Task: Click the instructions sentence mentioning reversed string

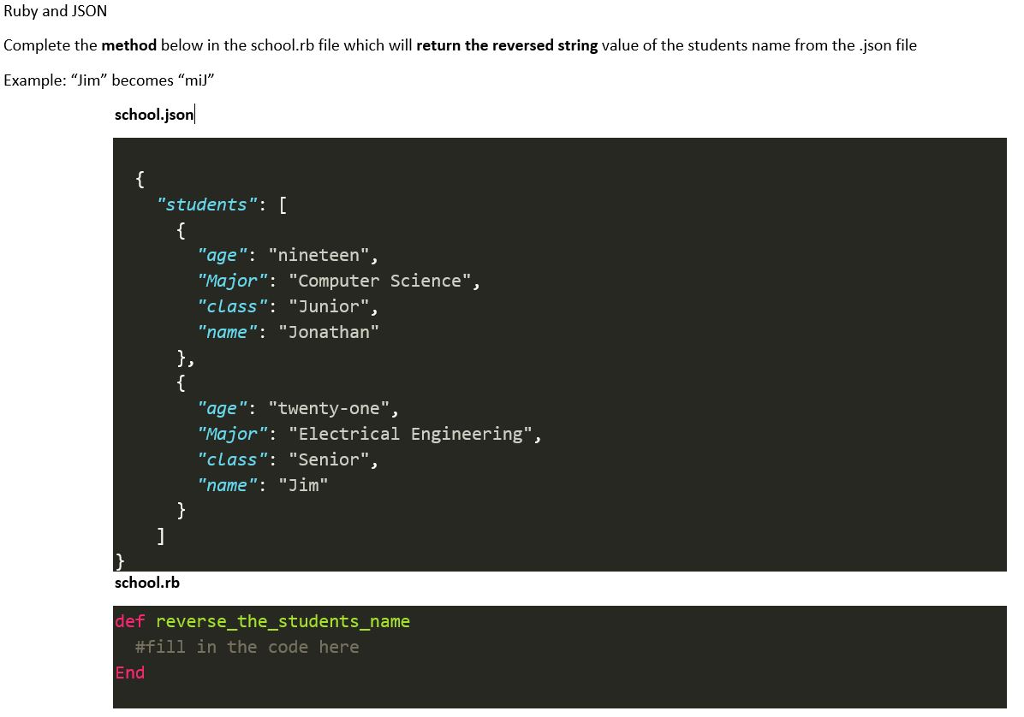Action: (460, 45)
